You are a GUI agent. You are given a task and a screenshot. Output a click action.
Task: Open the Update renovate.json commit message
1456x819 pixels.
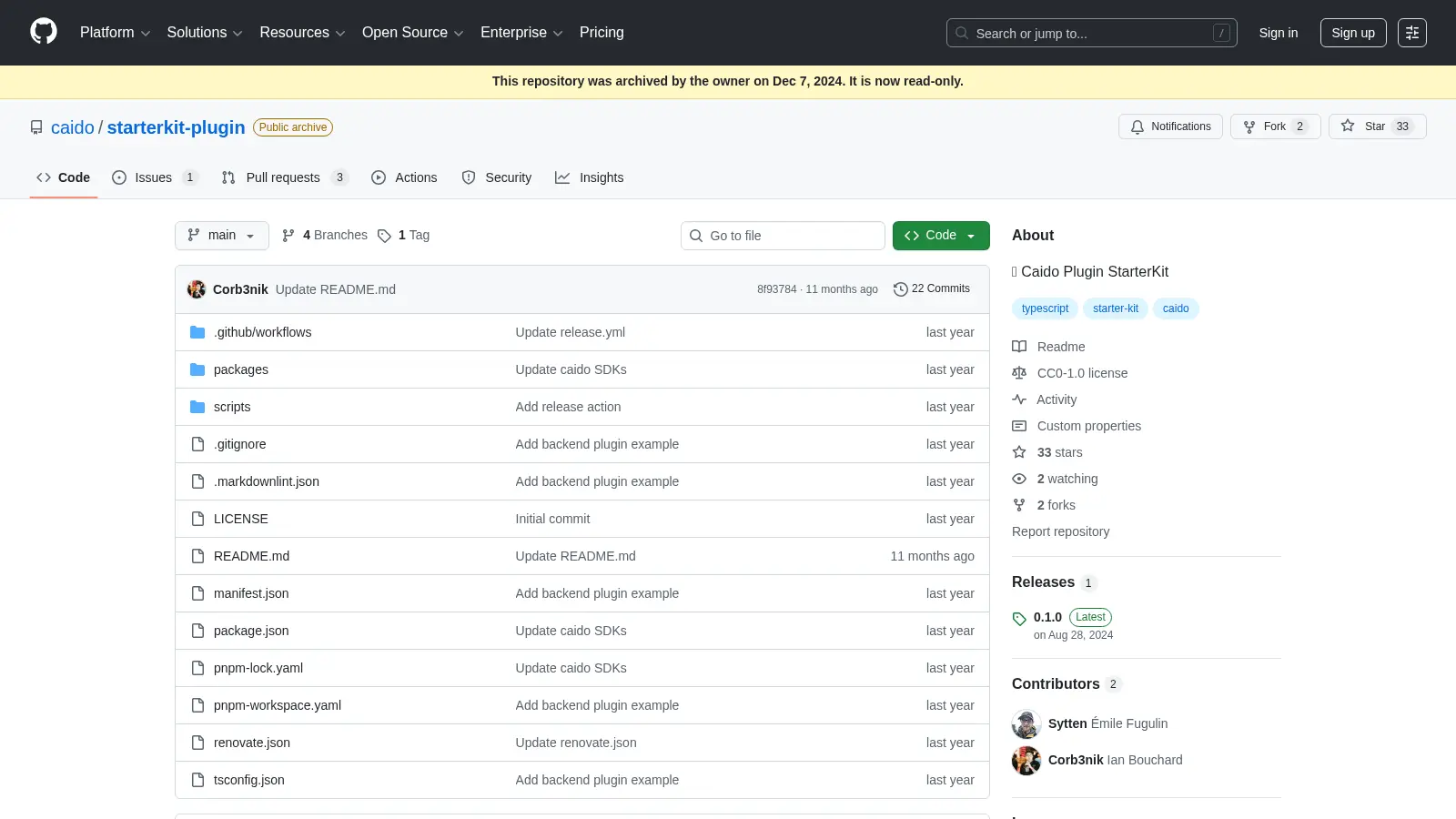(576, 743)
